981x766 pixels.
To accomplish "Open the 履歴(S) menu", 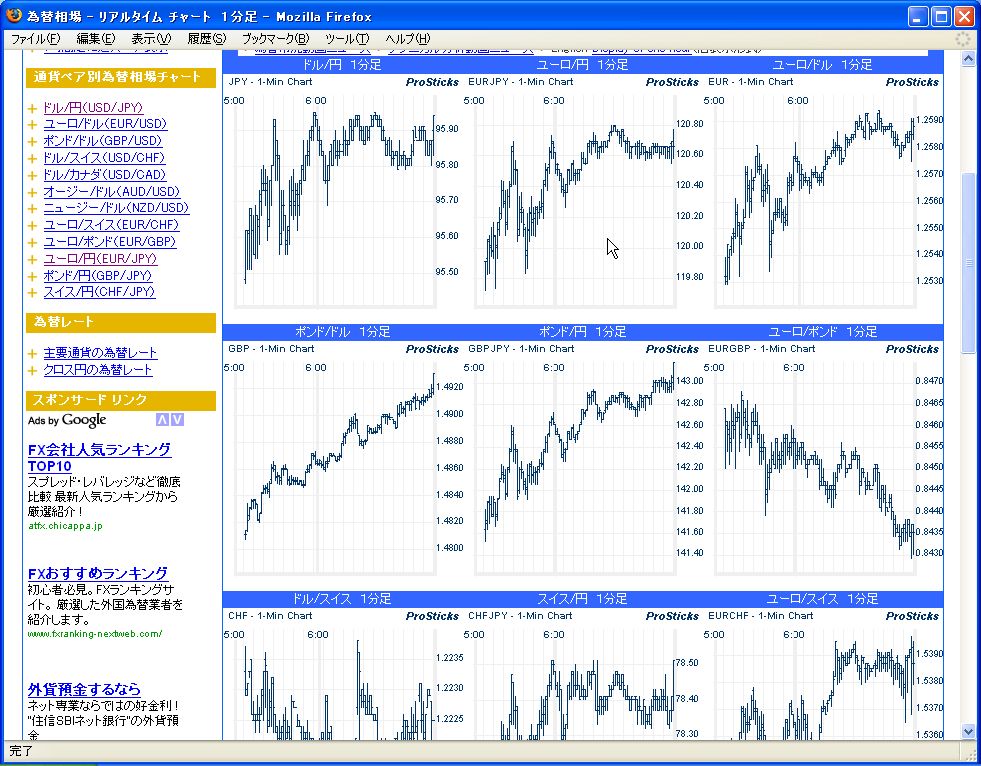I will 206,39.
